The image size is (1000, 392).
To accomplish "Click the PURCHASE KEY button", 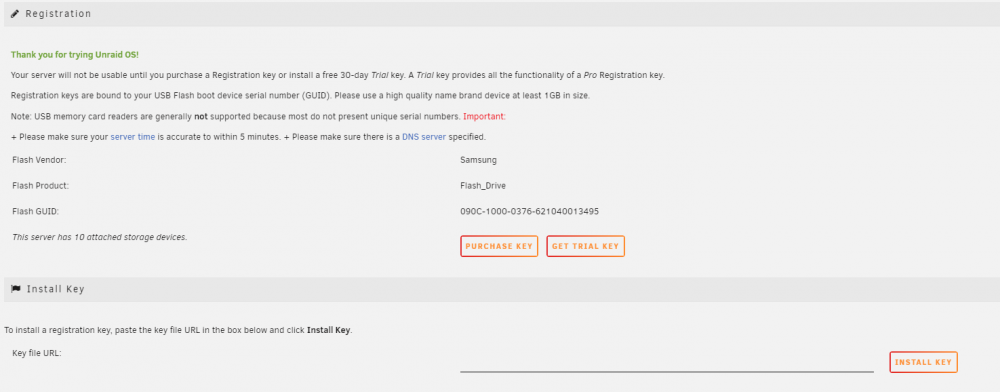I will tap(499, 246).
